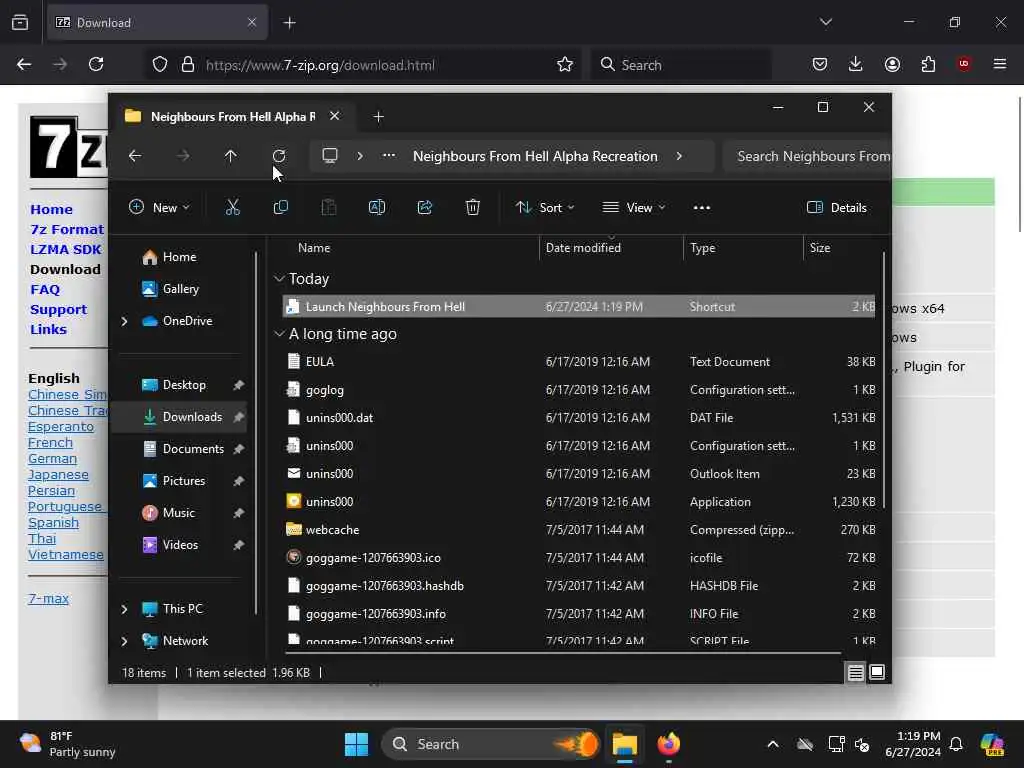Toggle the Details pane button
The height and width of the screenshot is (768, 1024).
(837, 208)
